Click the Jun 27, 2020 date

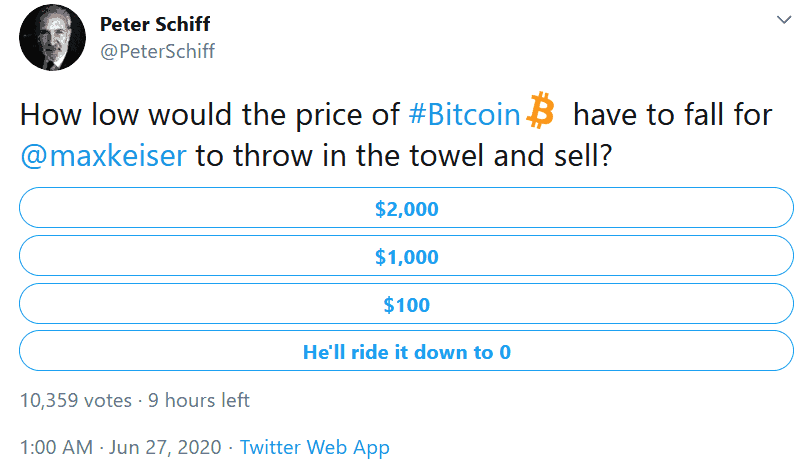165,447
